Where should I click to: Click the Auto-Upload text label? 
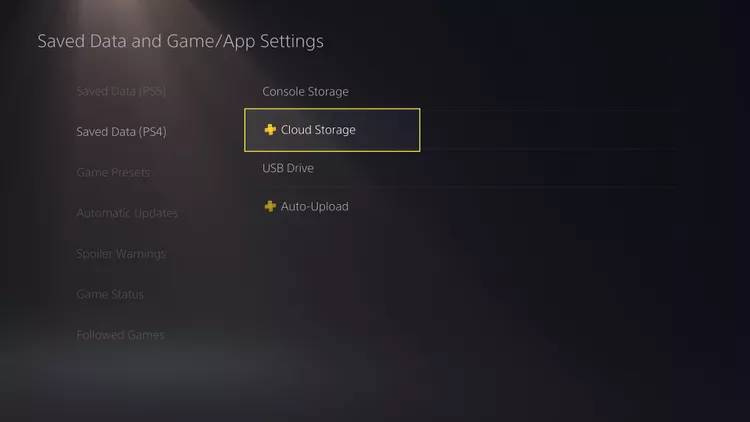315,206
